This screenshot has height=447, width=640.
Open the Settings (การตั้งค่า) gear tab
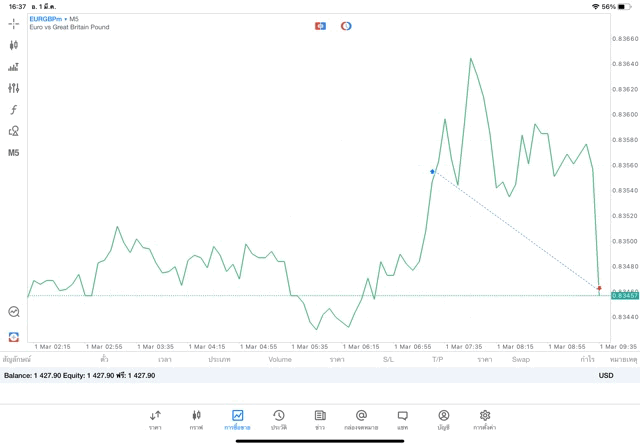pos(485,420)
